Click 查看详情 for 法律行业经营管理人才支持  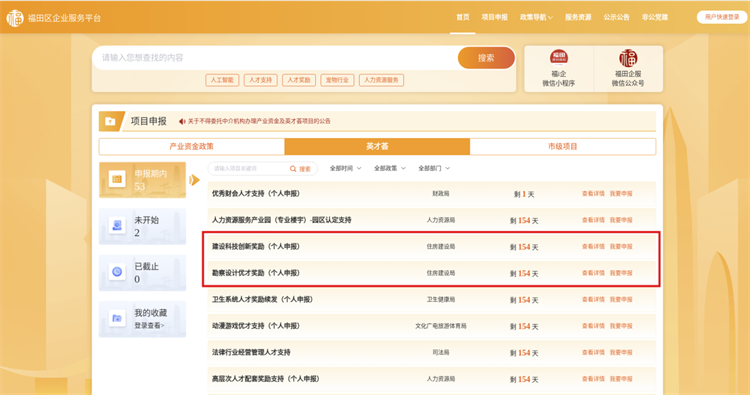point(593,352)
